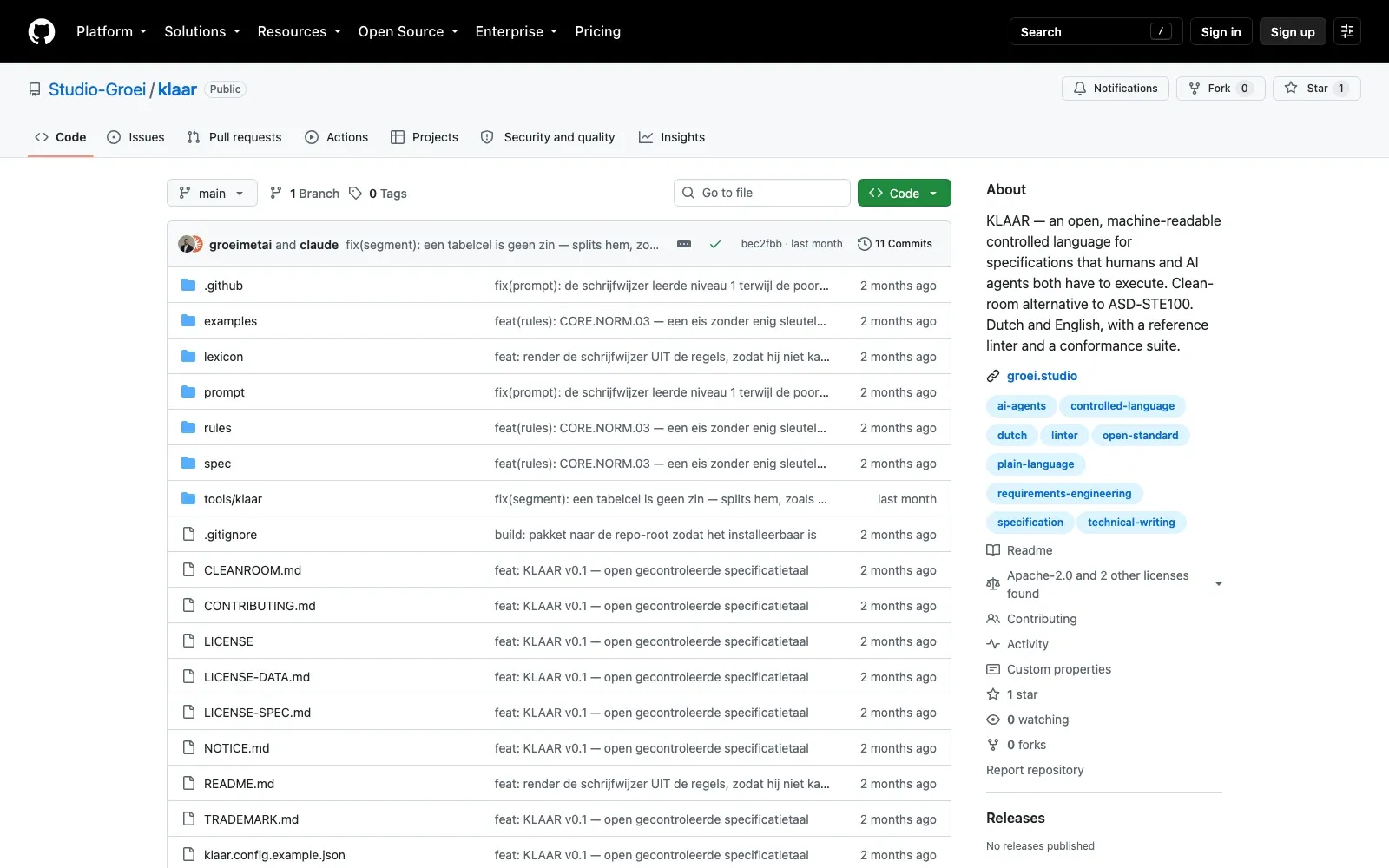Open the groei.studio website link
This screenshot has width=1389, height=868.
tap(1042, 376)
